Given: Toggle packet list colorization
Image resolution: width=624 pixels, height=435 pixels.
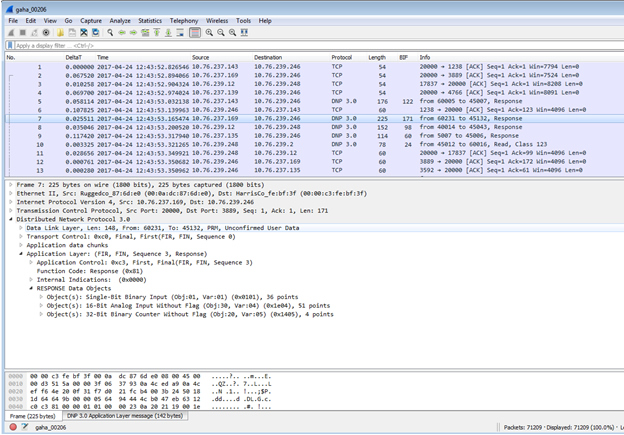Looking at the screenshot, I should [x=195, y=33].
